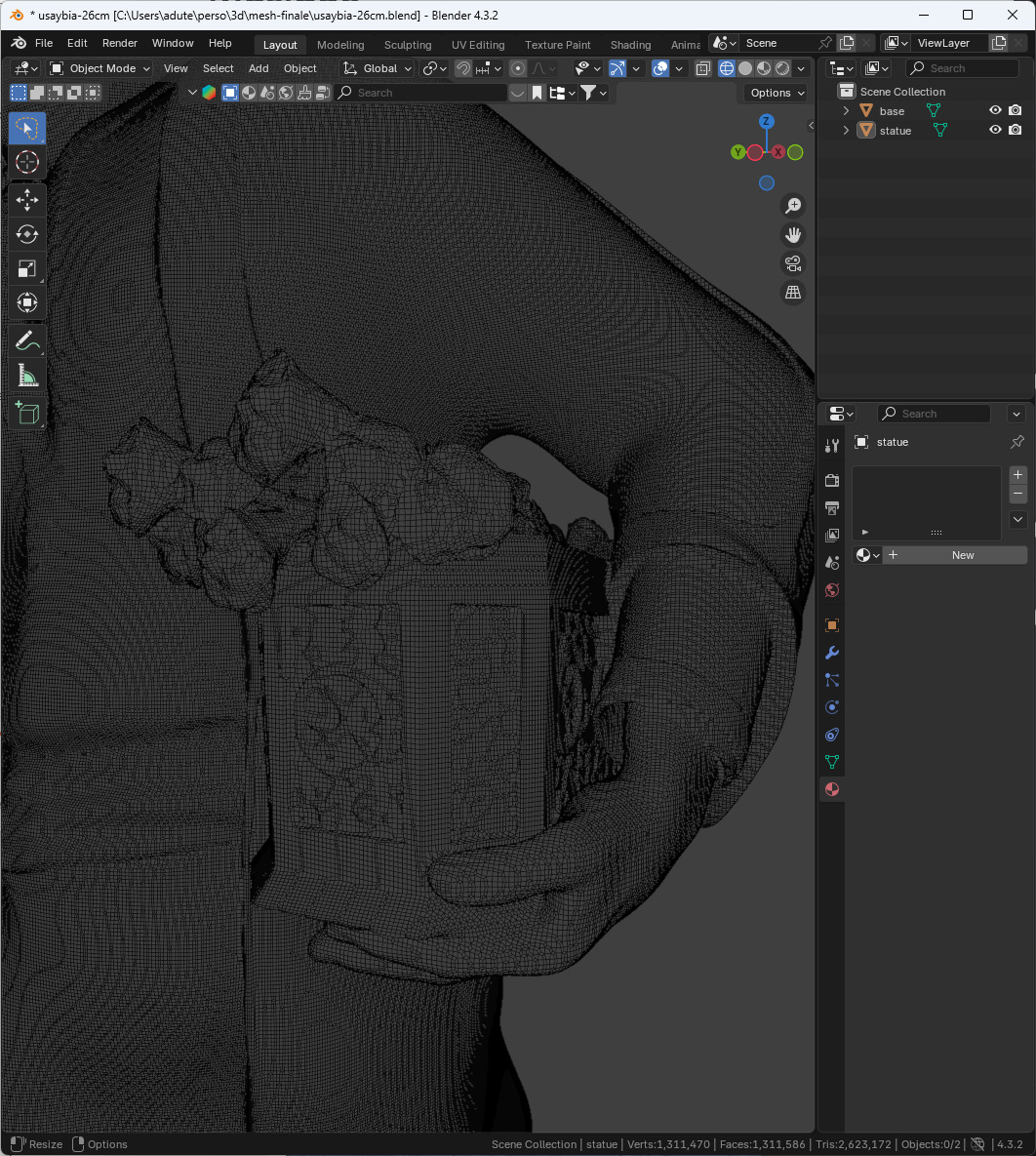Open the Edit menu
The height and width of the screenshot is (1156, 1036).
point(77,43)
